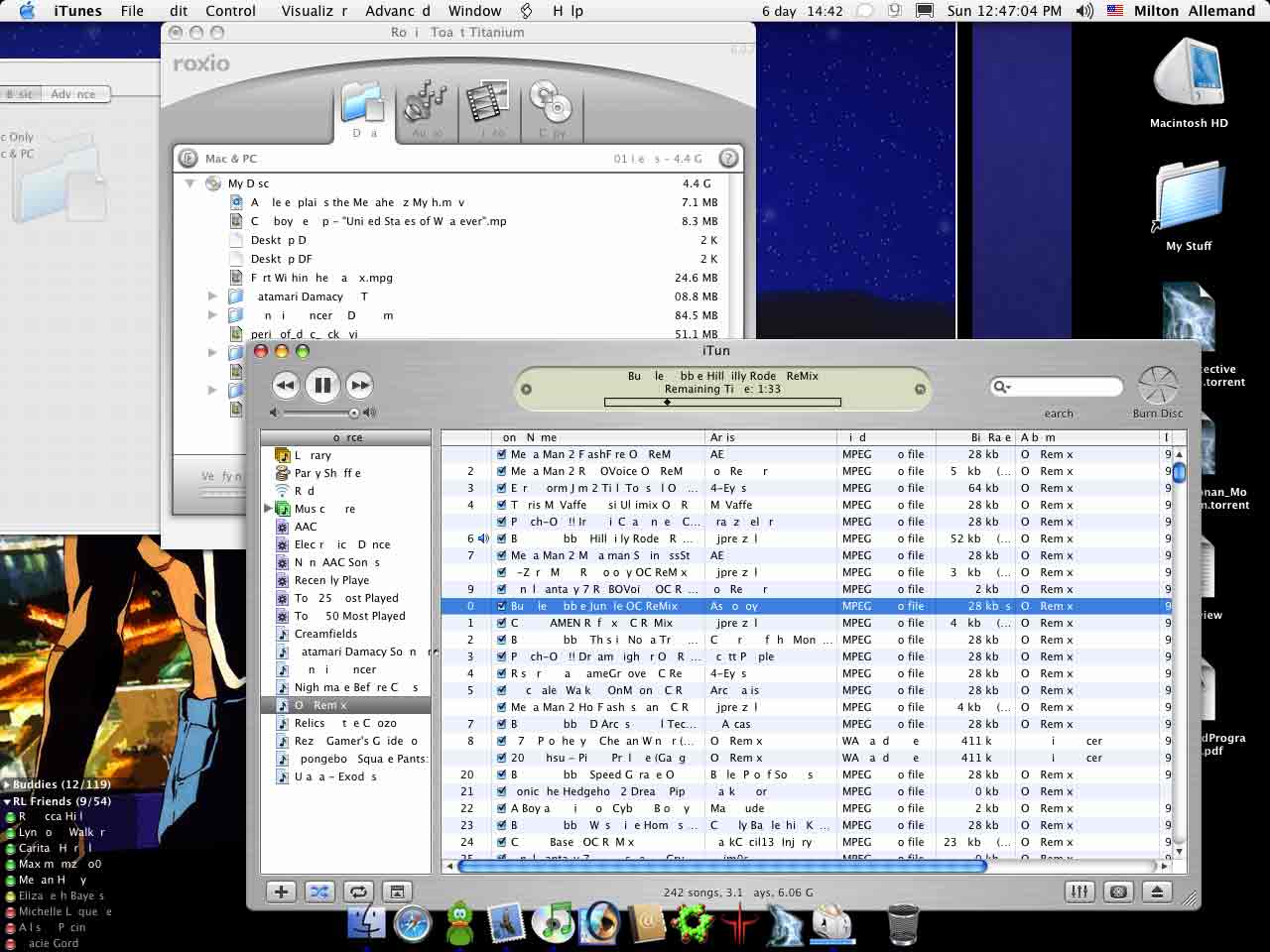The width and height of the screenshot is (1270, 952).
Task: Uncheck track 4 Tetris song checkbox
Action: pos(501,505)
